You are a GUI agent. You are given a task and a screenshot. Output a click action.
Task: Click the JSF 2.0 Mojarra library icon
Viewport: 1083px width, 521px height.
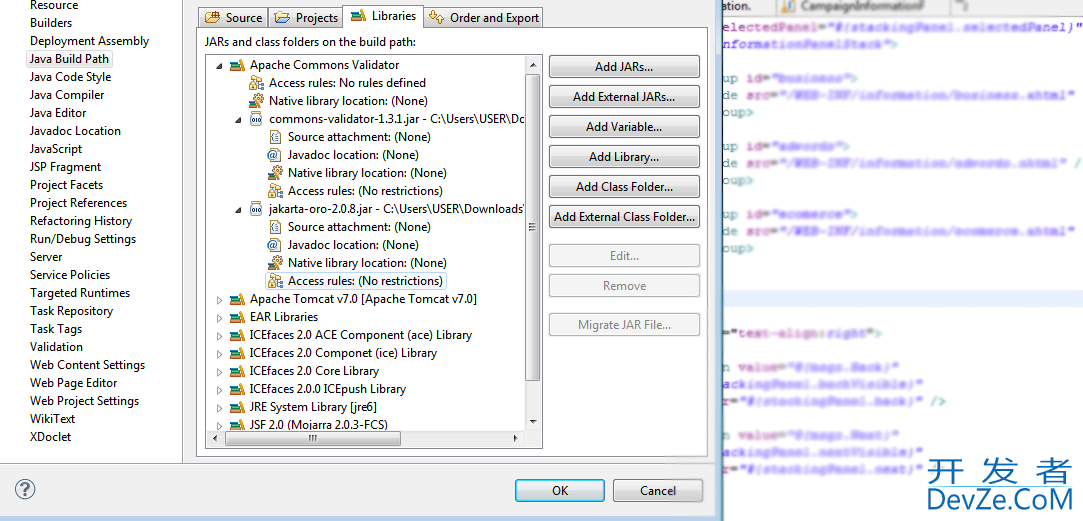pos(238,424)
